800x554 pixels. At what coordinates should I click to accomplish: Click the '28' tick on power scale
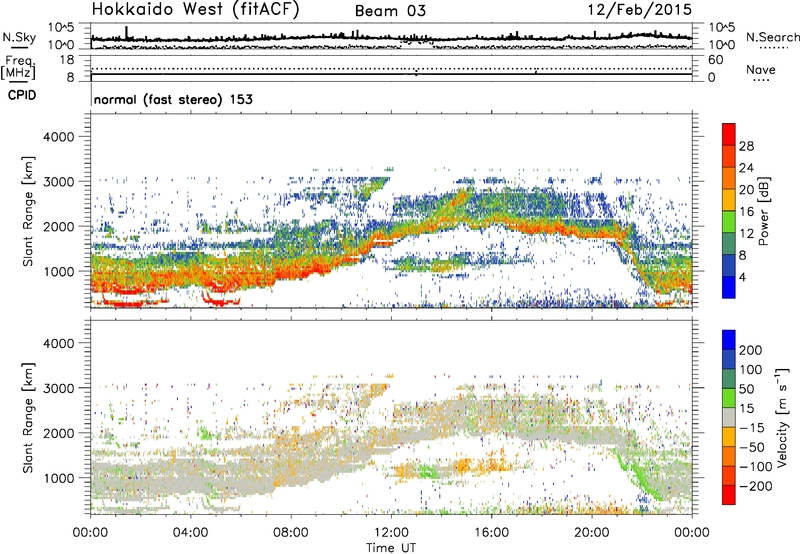pos(746,146)
